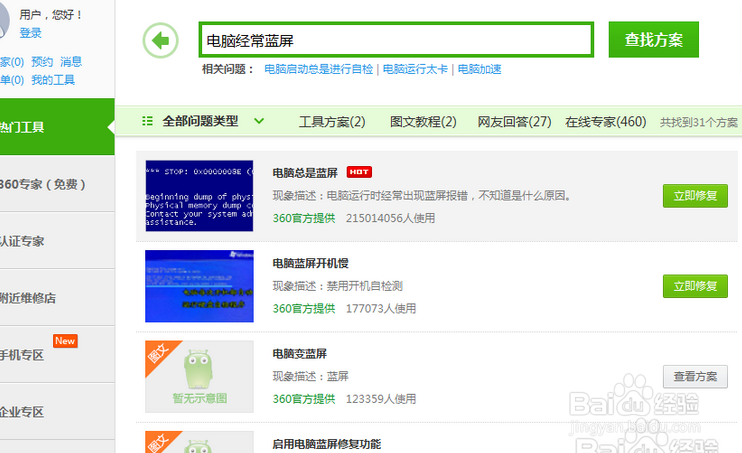Click the 消息 messages link

point(71,62)
